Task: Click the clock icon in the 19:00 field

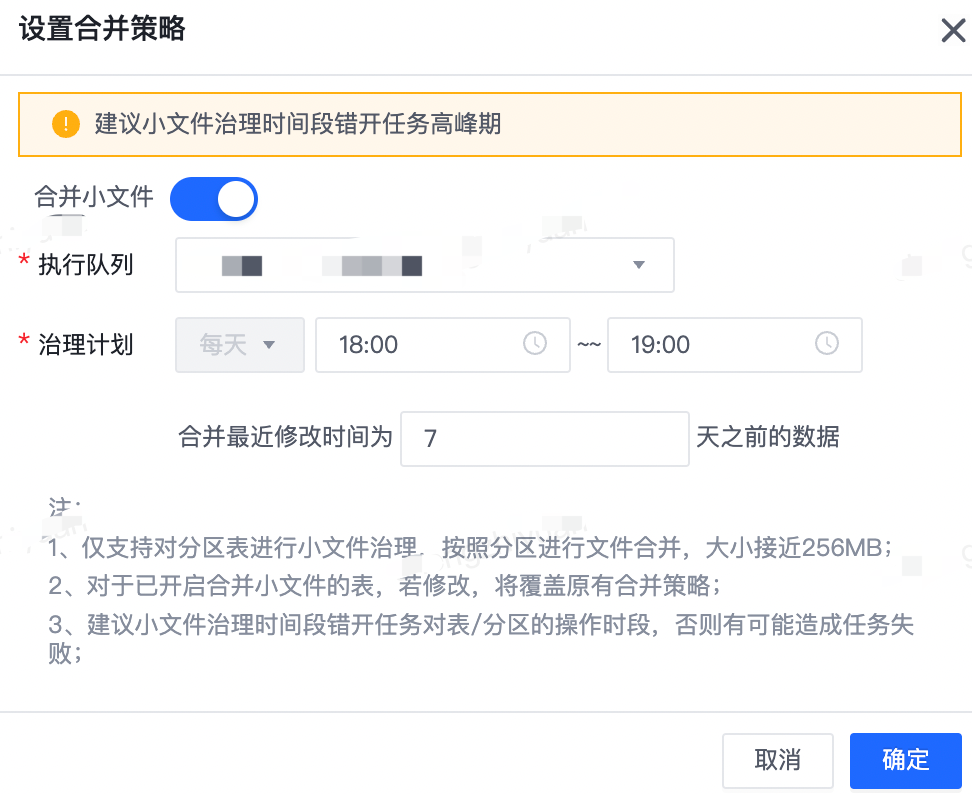Action: point(827,344)
